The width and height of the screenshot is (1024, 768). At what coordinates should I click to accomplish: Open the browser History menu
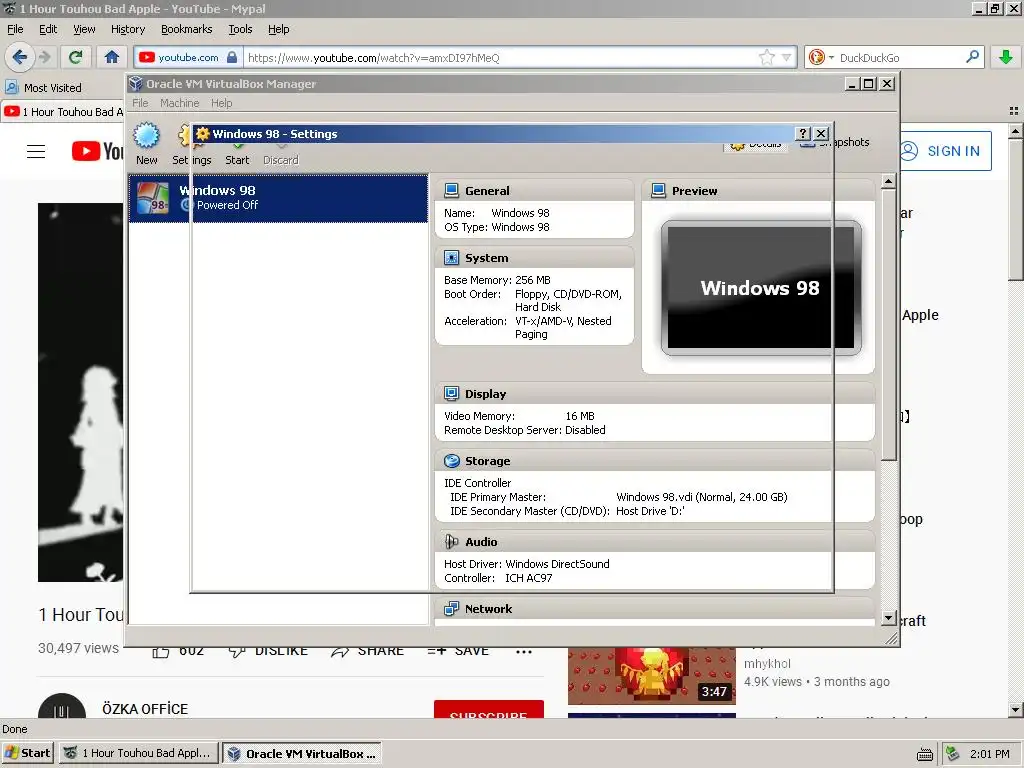128,29
